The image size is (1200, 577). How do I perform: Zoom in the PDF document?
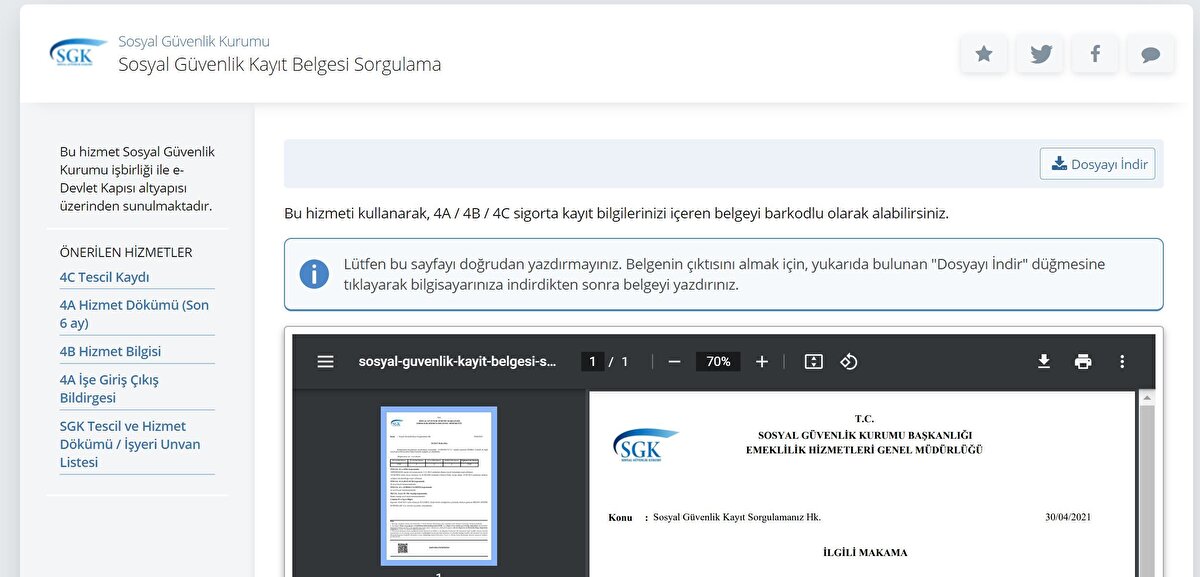coord(762,362)
